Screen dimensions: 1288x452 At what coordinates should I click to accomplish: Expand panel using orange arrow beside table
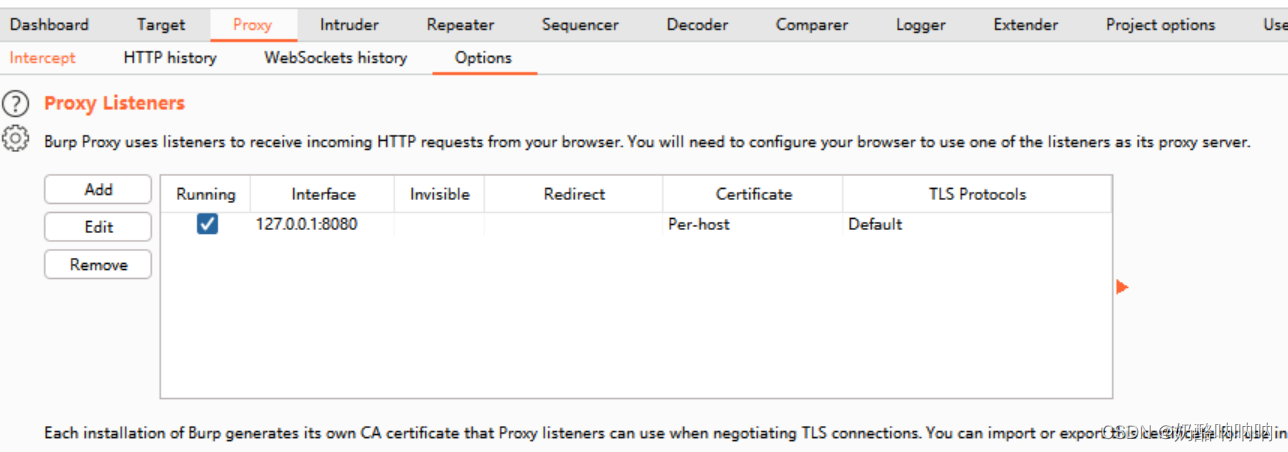(x=1122, y=288)
